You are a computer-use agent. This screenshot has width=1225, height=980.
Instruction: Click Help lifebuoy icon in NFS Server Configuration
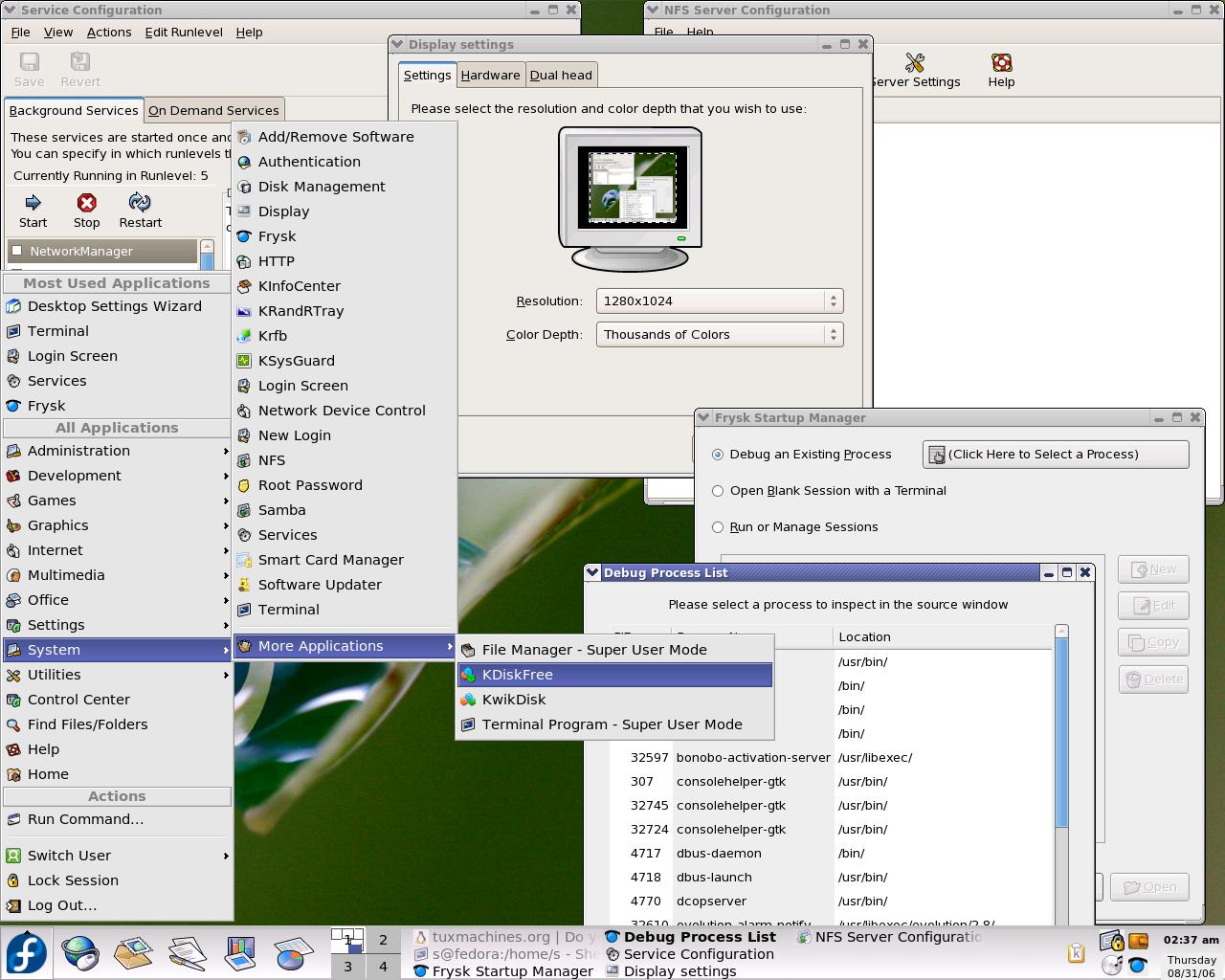point(1001,63)
